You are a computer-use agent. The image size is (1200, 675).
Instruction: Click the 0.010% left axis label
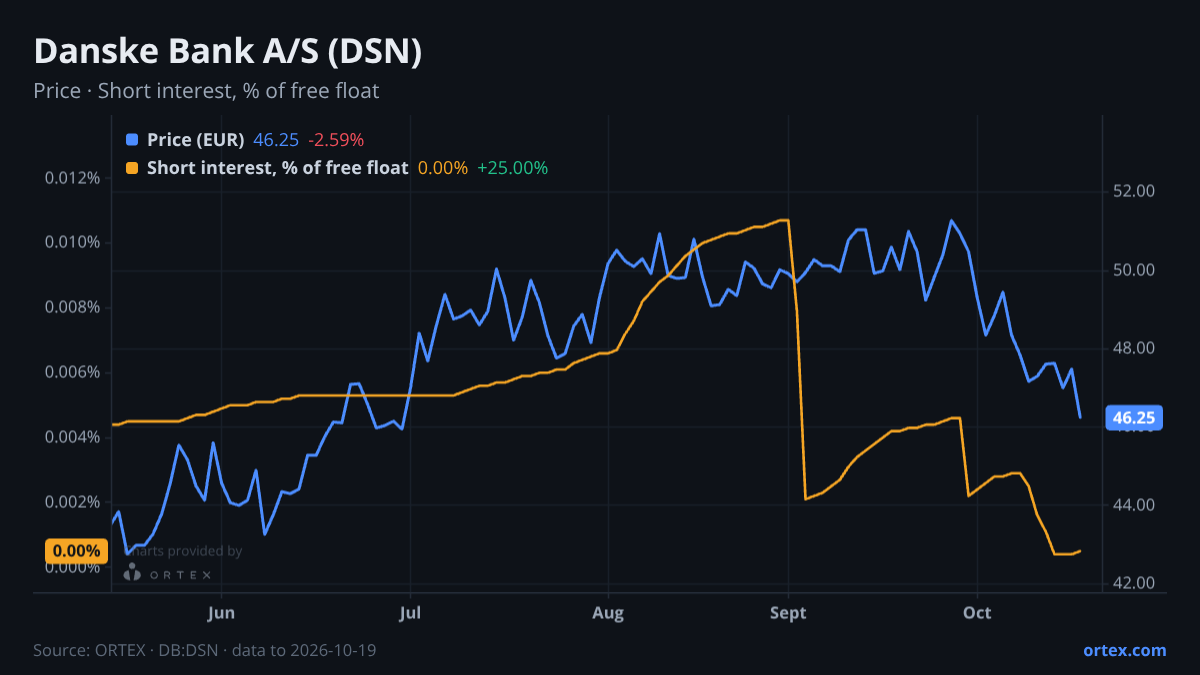point(72,243)
